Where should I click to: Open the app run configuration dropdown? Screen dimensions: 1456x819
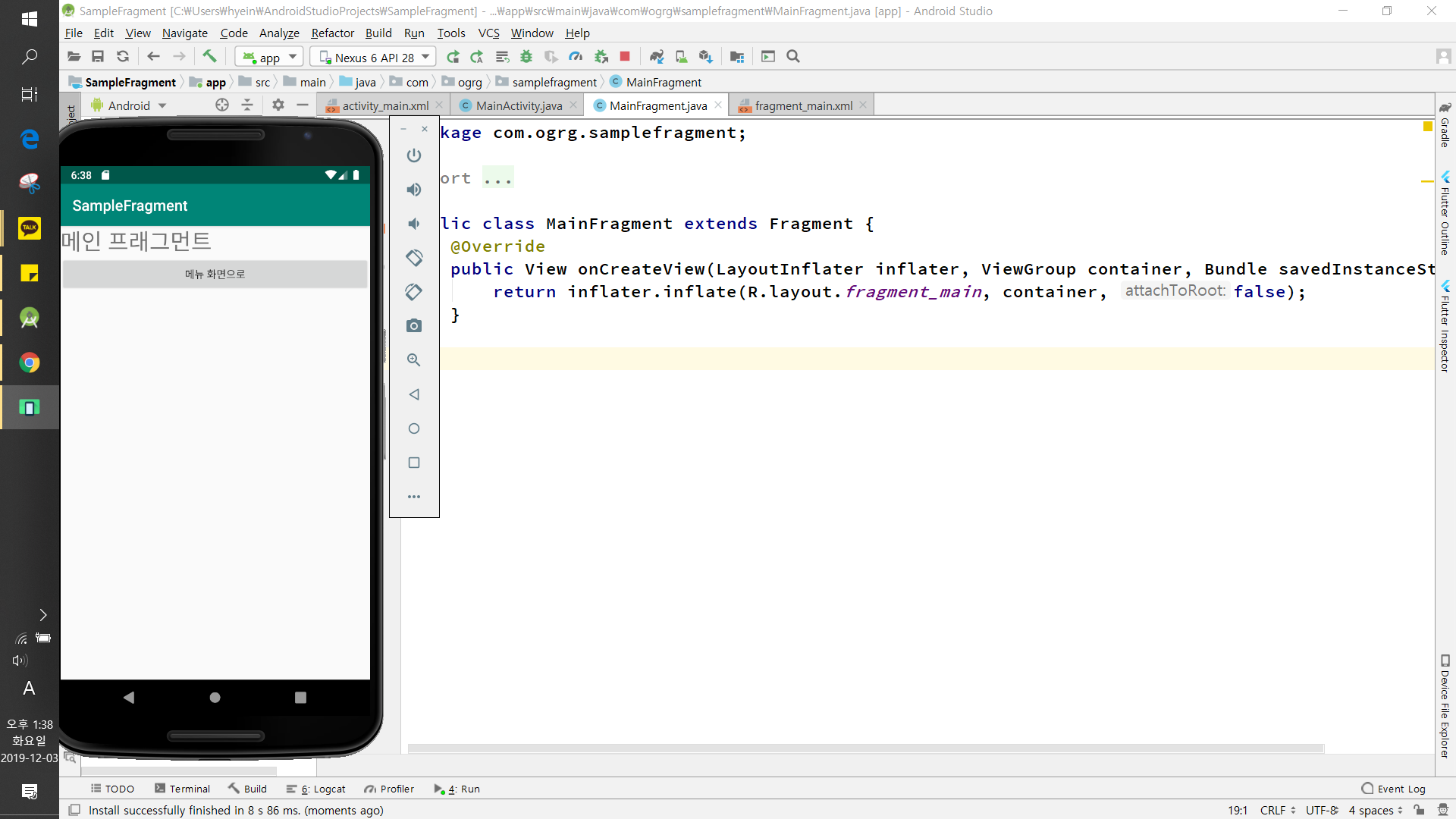coord(269,58)
